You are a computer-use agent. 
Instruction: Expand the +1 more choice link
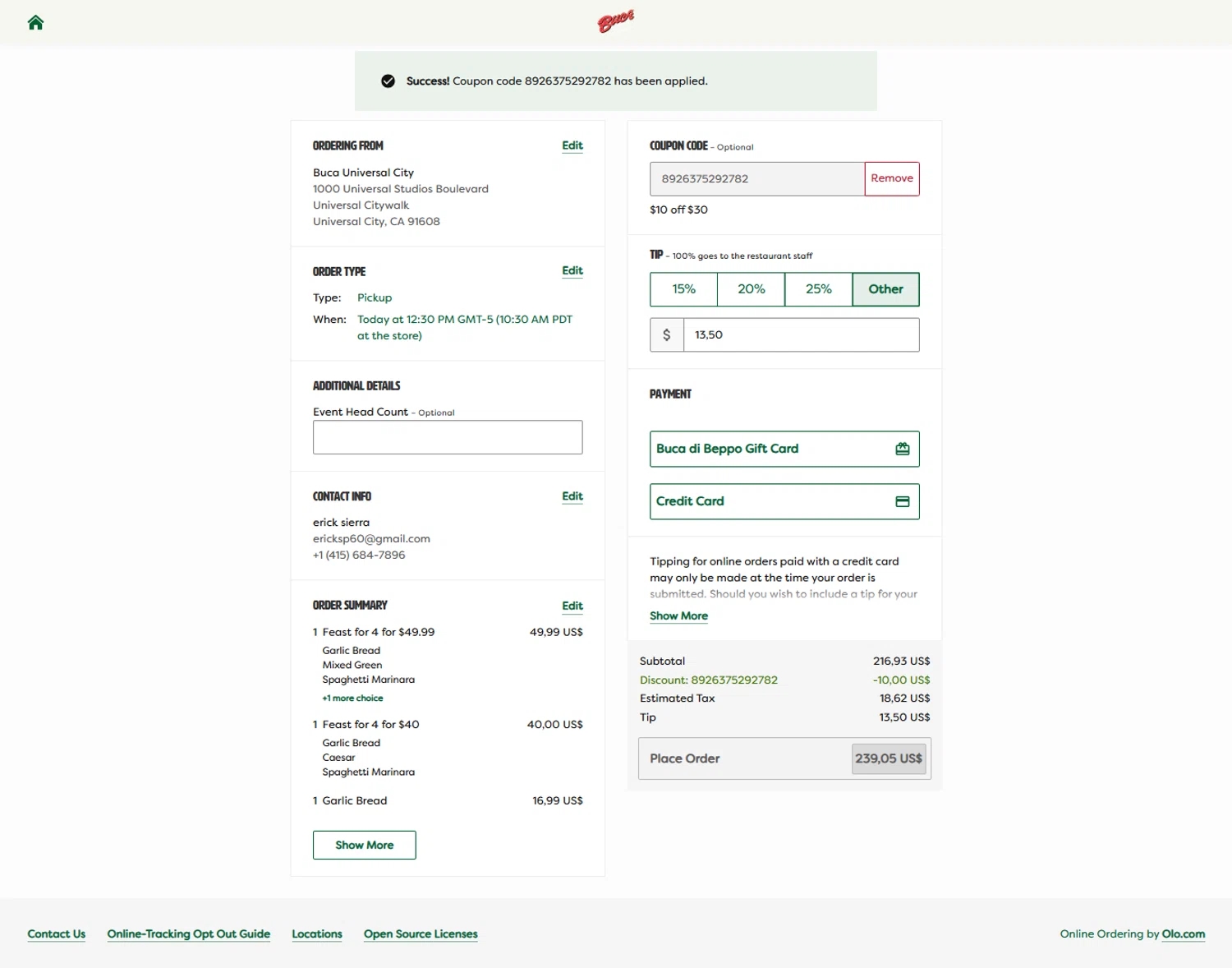(352, 698)
